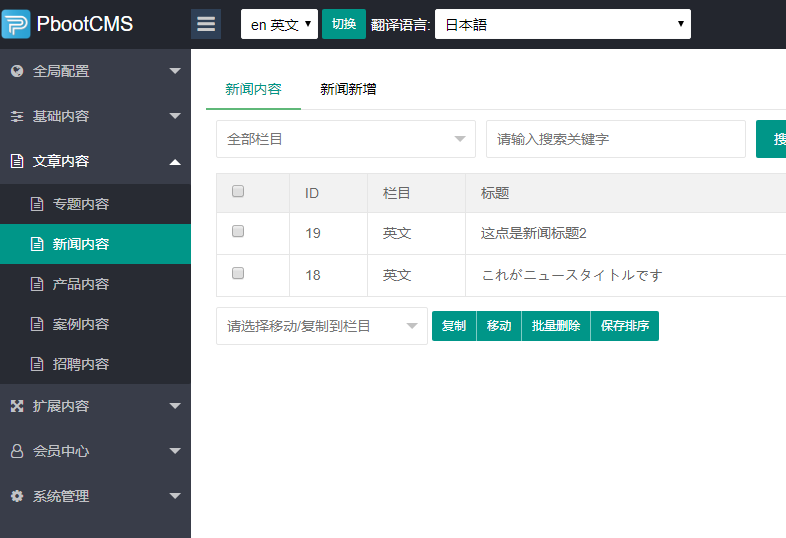Click the 切换 language switch button
The height and width of the screenshot is (538, 786).
(x=343, y=24)
